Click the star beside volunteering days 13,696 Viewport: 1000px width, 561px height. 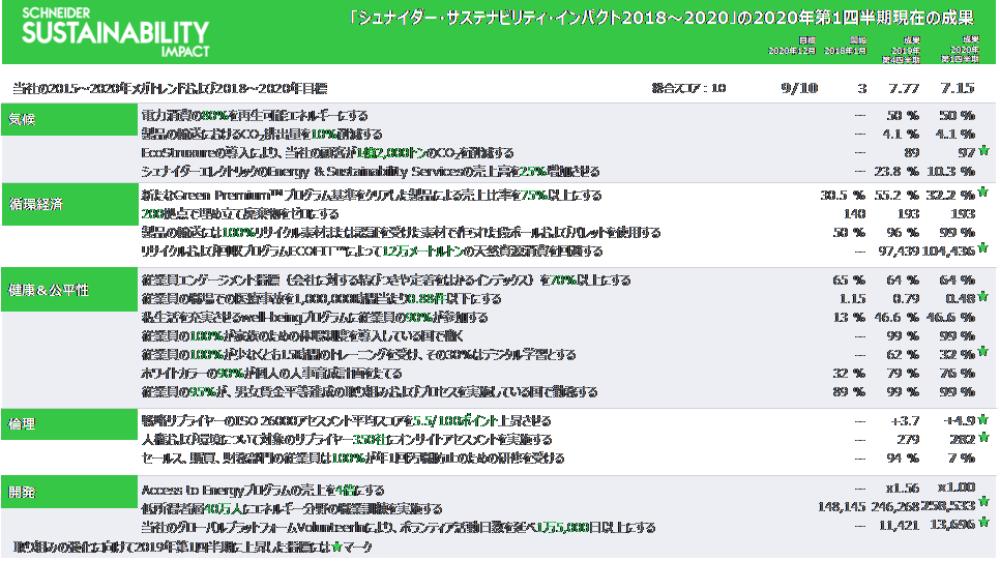983,522
